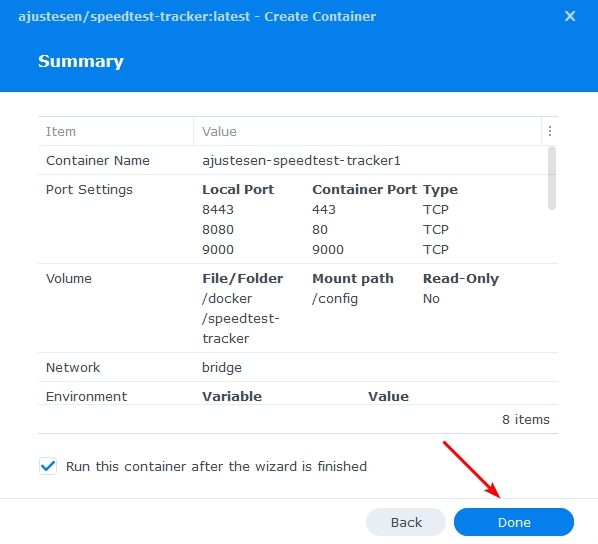
Task: Open the table column options menu
Action: (x=550, y=131)
